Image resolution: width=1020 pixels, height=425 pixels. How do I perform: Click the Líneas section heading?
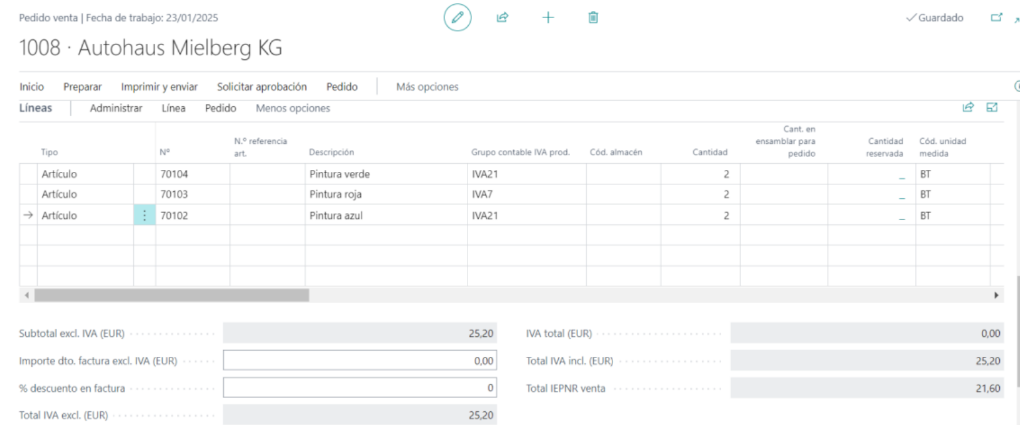[x=36, y=109]
